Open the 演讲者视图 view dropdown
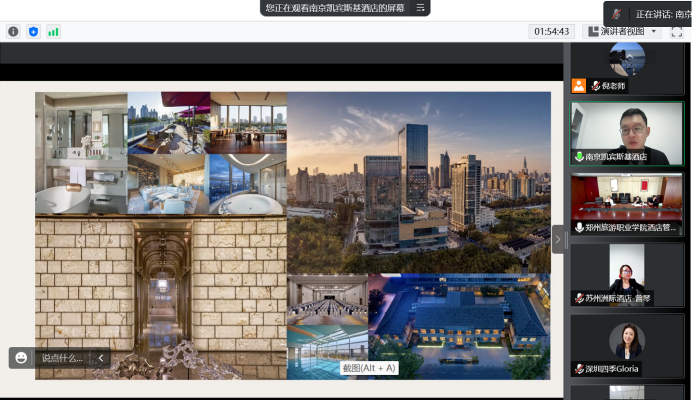Viewport: 692px width, 400px height. pos(622,31)
